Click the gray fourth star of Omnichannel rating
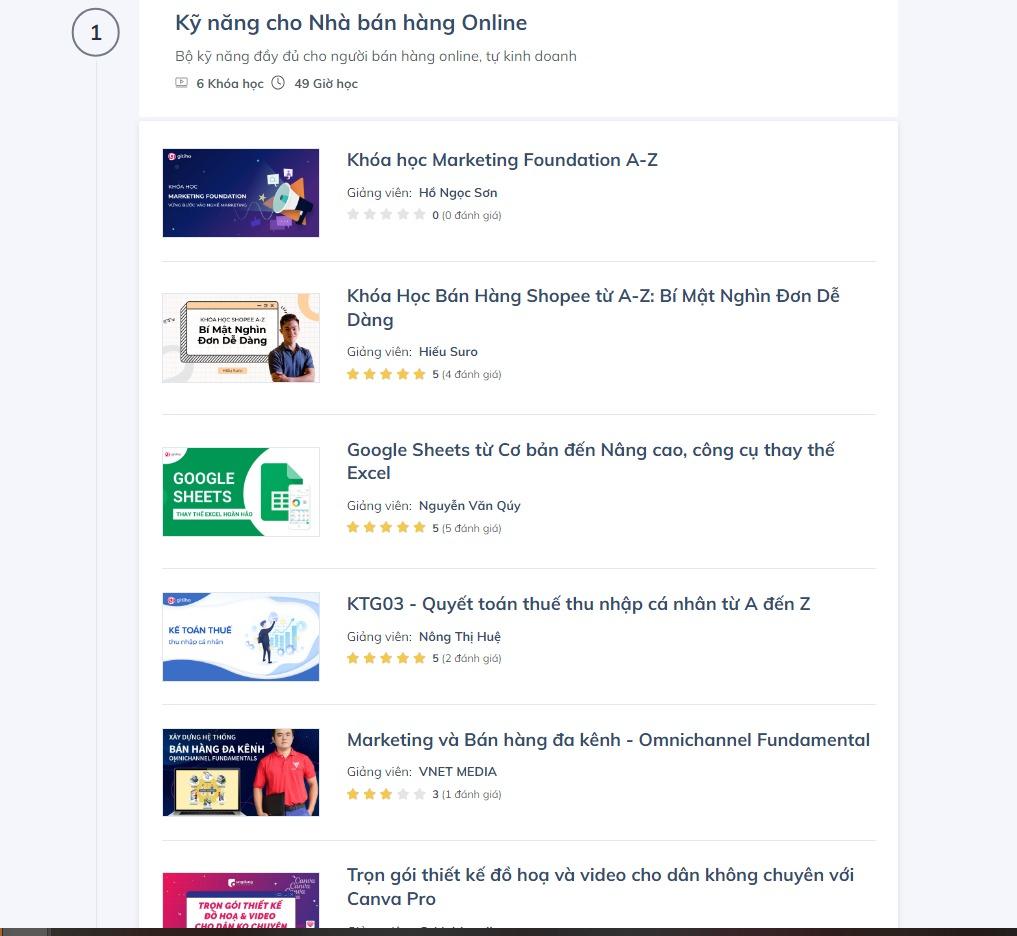The height and width of the screenshot is (936, 1017). point(402,793)
